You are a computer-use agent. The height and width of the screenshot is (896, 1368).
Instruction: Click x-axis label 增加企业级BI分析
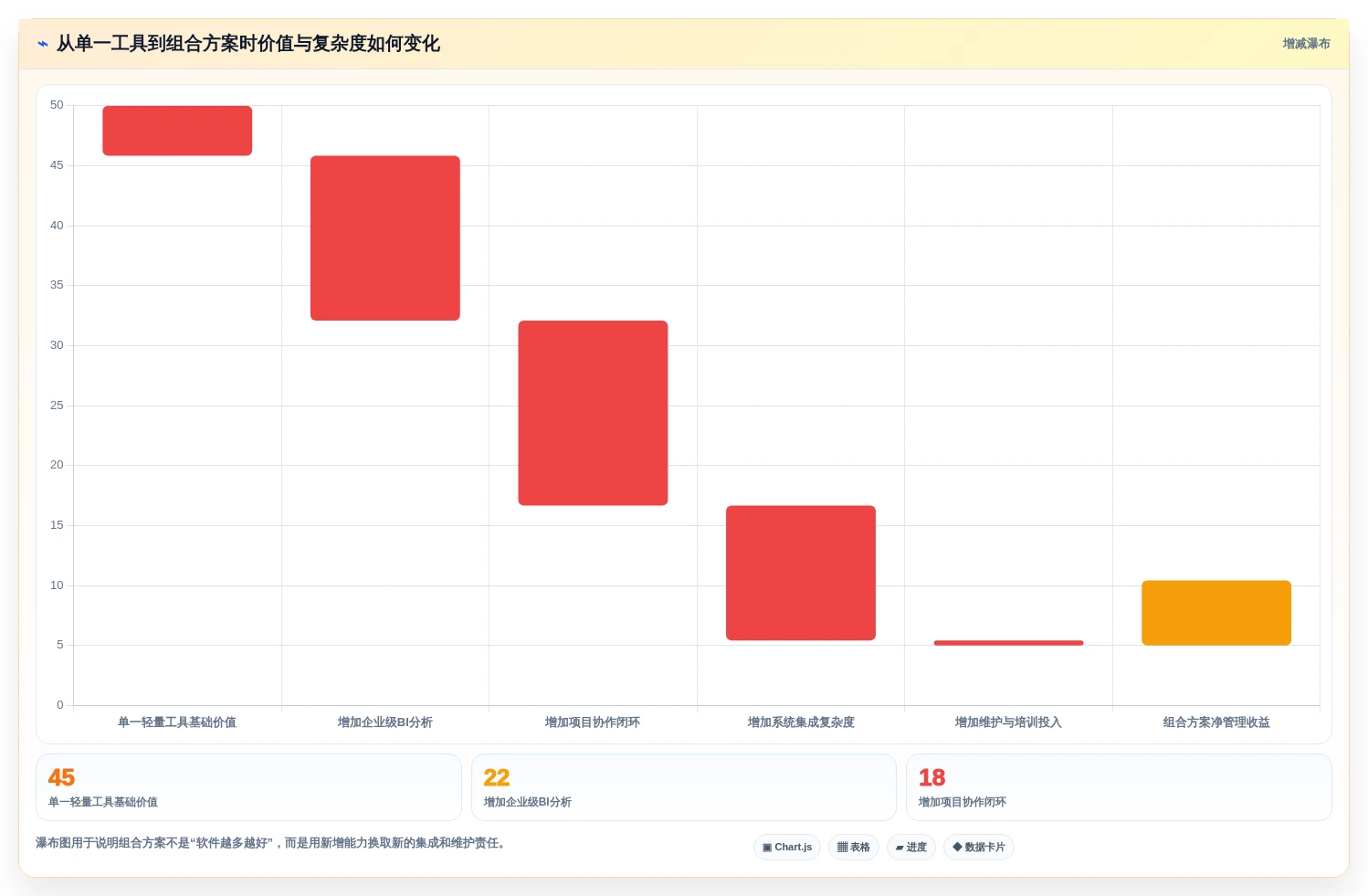(385, 722)
